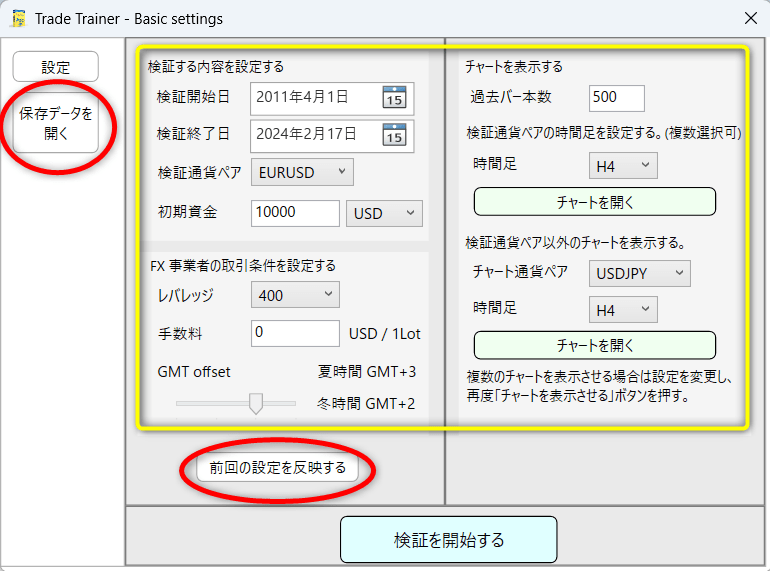770x571 pixels.
Task: Open the 設定 tab button
Action: 55,67
